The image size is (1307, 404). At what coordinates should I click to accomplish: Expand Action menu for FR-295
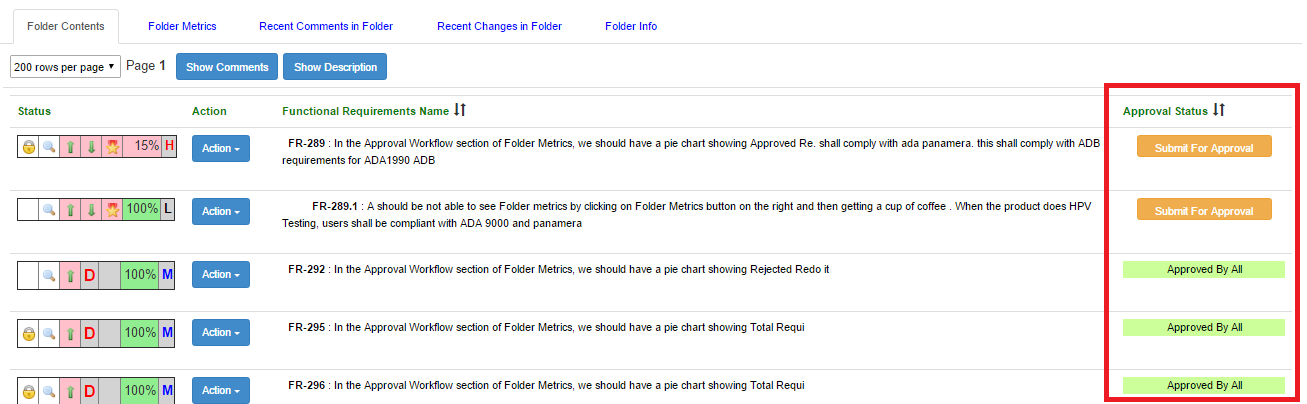tap(221, 332)
